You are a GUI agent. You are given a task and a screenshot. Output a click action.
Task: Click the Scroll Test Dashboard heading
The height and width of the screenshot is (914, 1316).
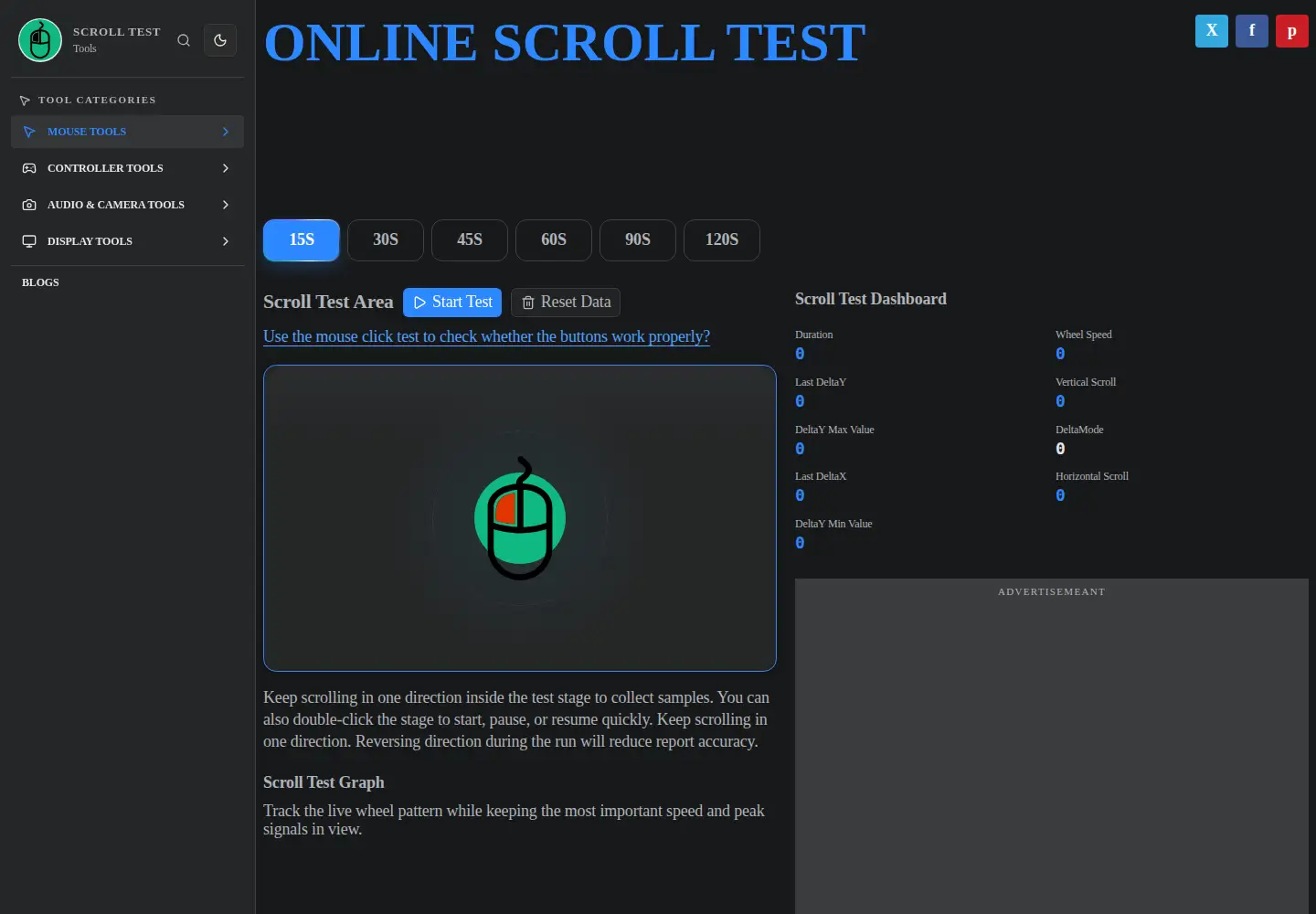click(871, 299)
